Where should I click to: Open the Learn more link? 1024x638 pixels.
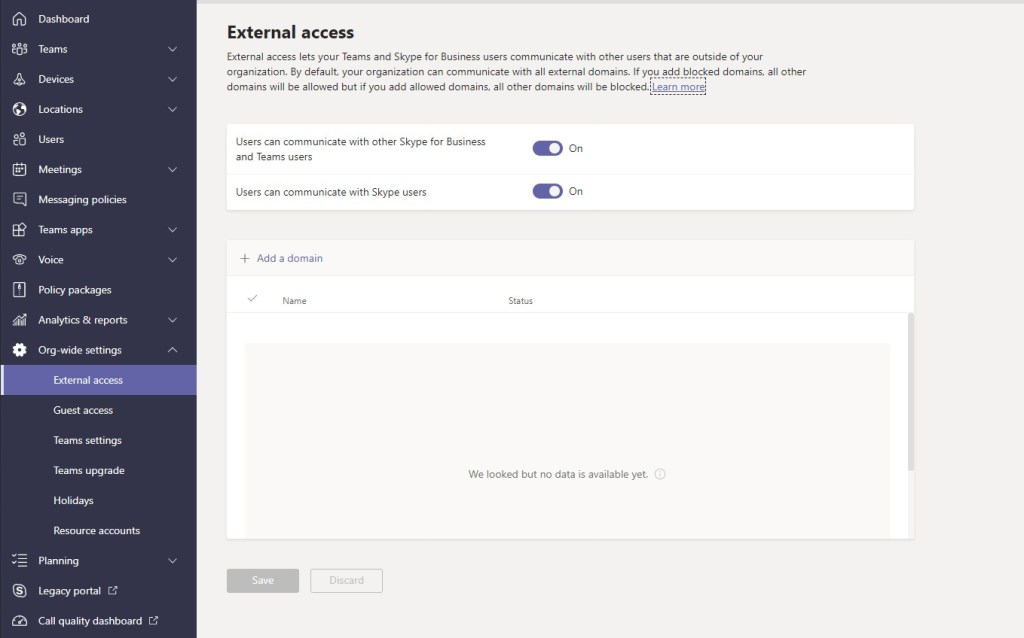678,87
